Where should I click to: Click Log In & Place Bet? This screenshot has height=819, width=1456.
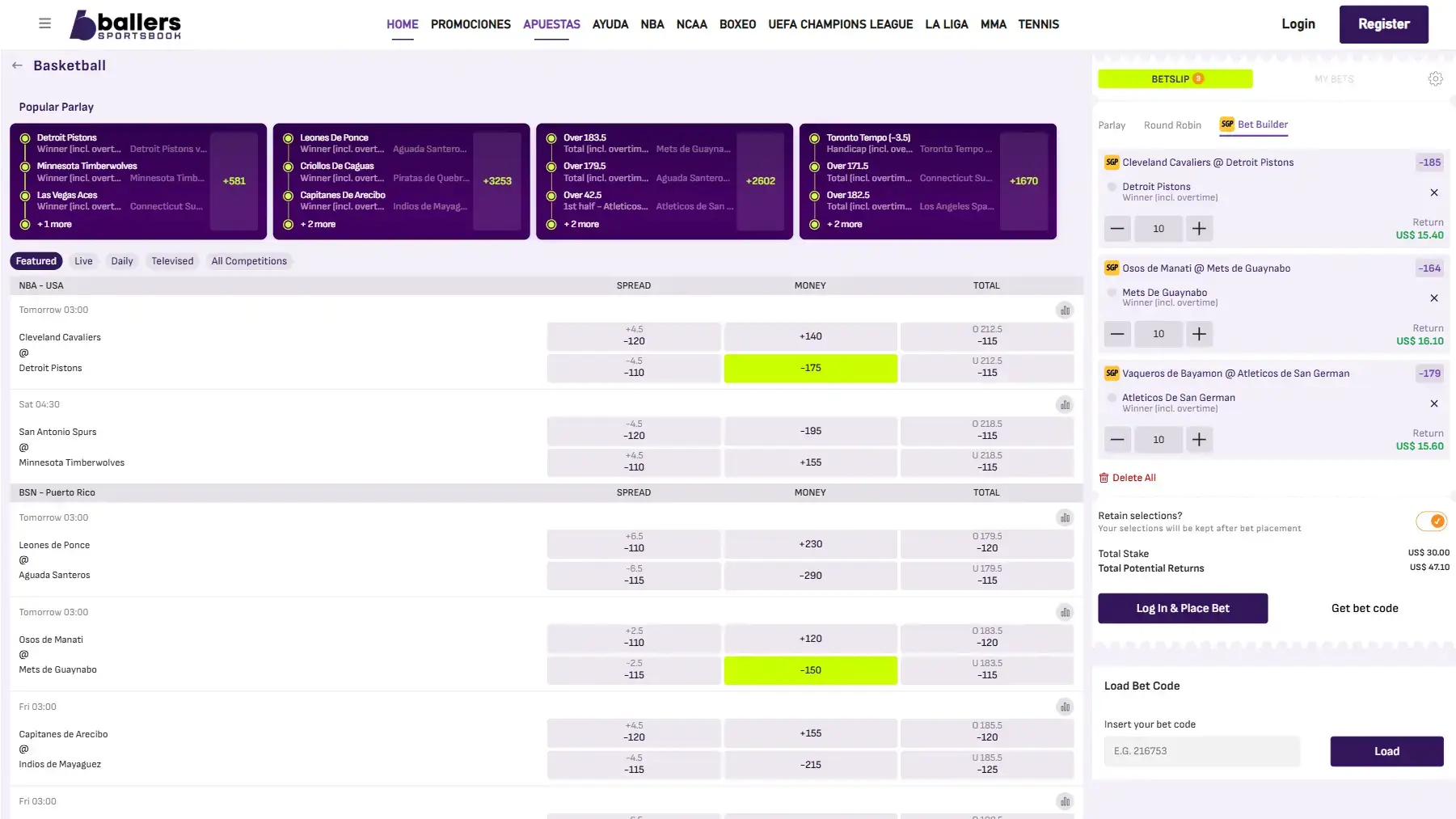1183,609
